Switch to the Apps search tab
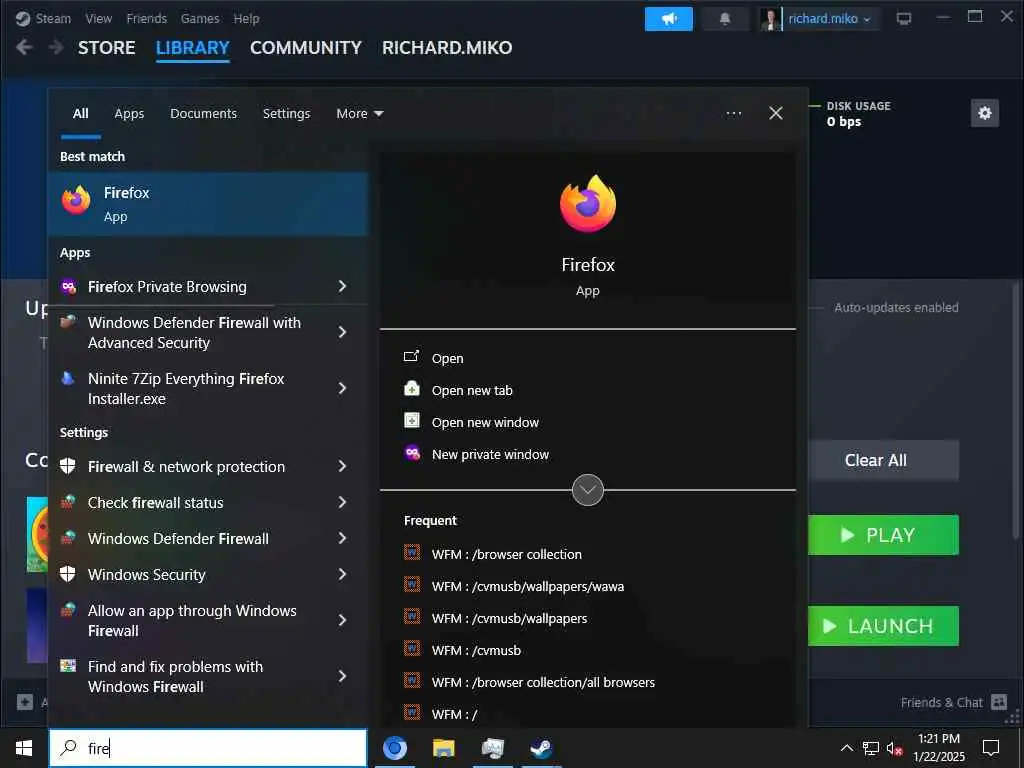 (x=129, y=114)
